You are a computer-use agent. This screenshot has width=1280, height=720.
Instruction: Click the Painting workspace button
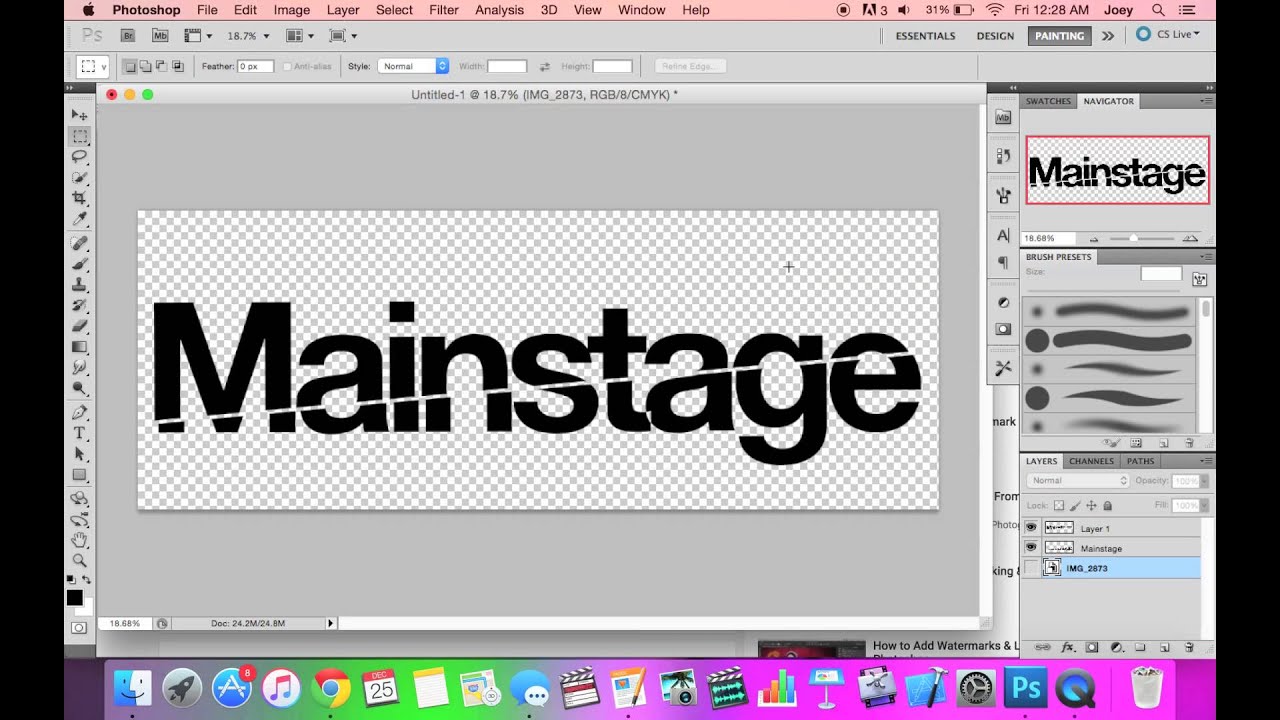coord(1059,36)
